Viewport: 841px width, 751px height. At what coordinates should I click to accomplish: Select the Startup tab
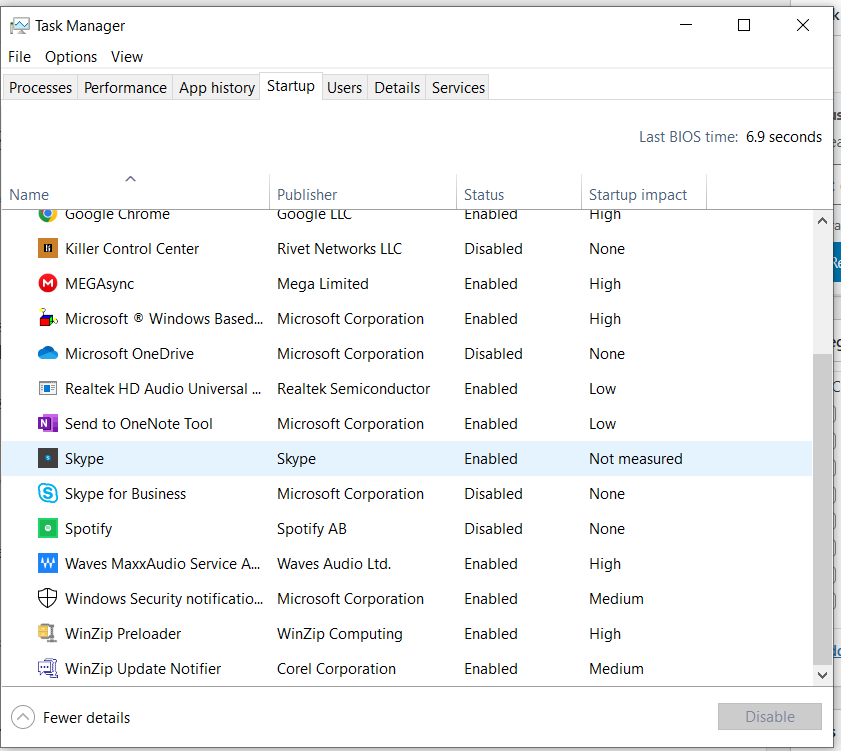pyautogui.click(x=291, y=86)
